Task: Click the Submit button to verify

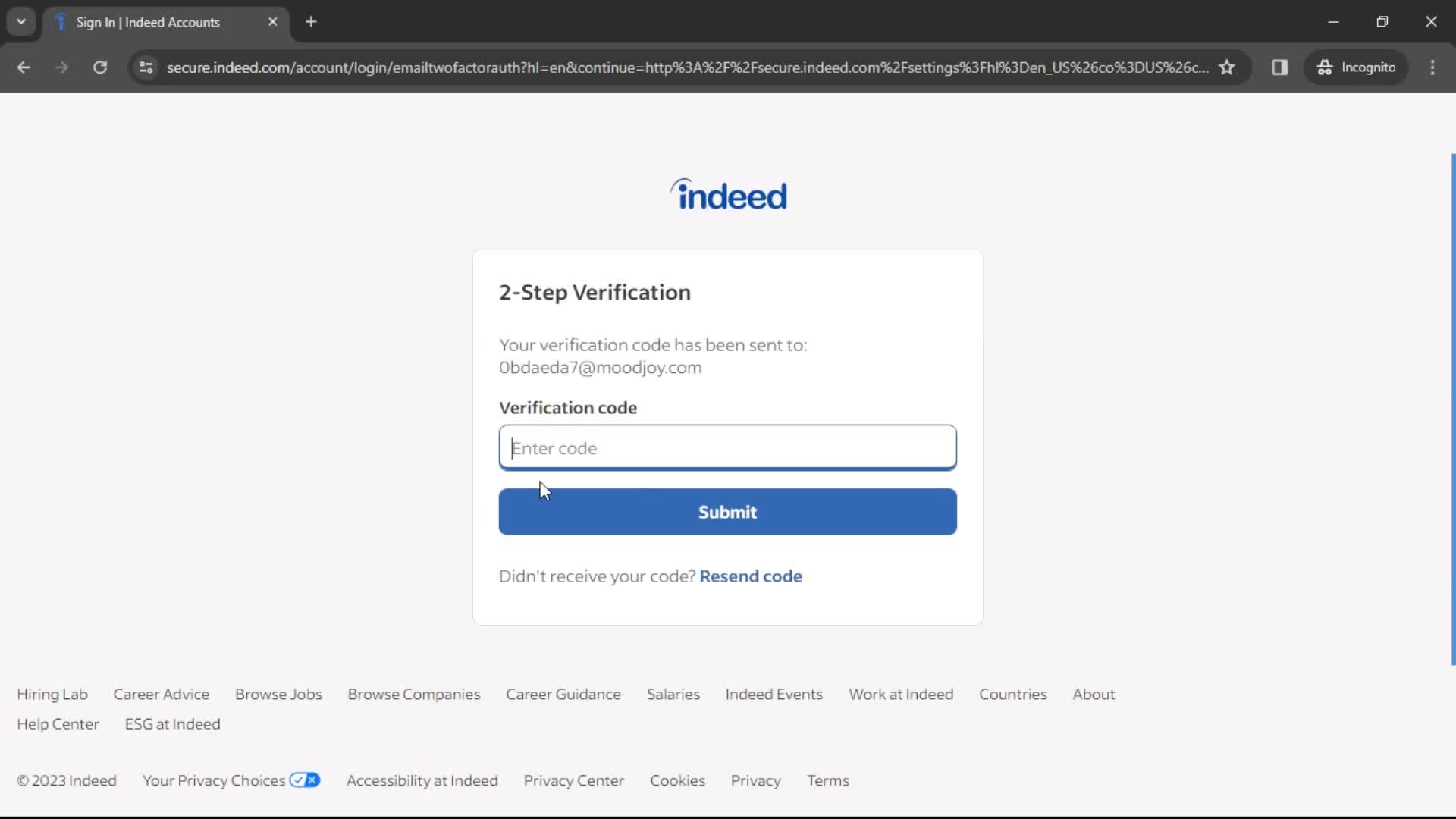Action: (728, 511)
